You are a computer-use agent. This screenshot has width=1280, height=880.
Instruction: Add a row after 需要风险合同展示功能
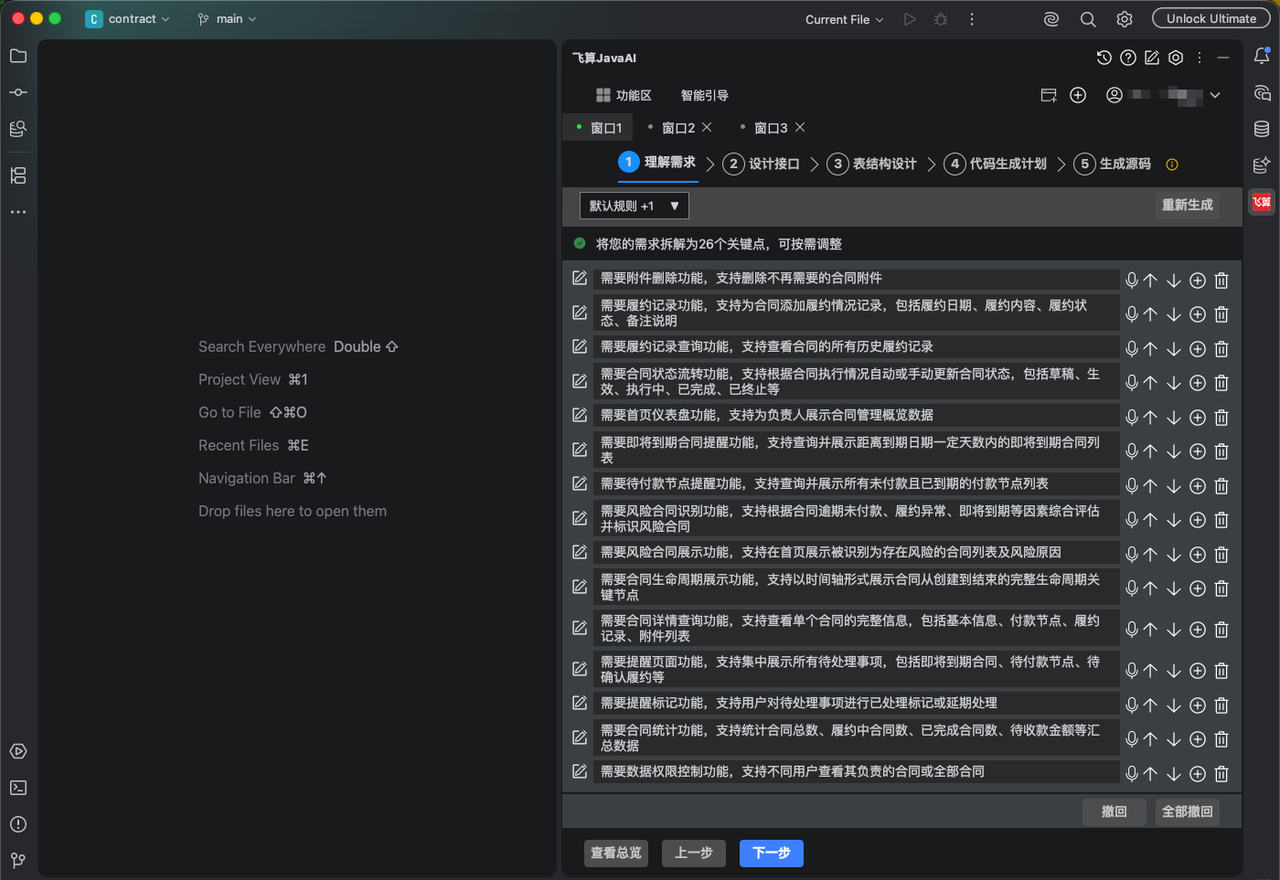coord(1197,554)
